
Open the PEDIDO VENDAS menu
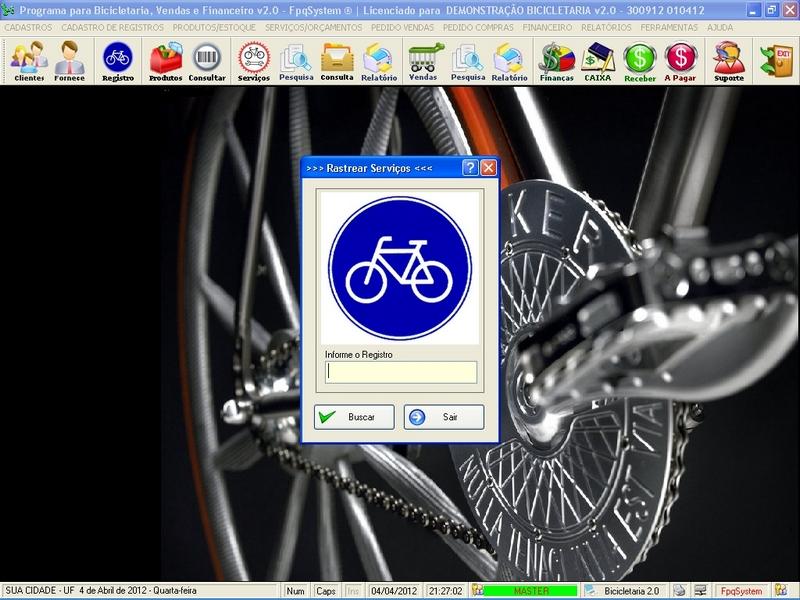tap(402, 28)
